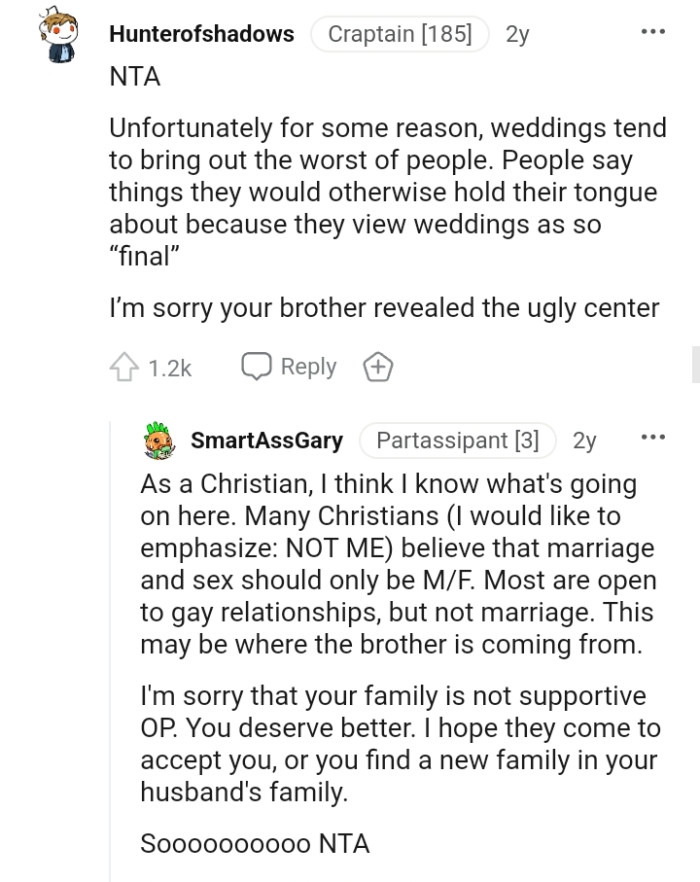Upvote Hunterofshadows' comment
This screenshot has height=882, width=700.
(x=123, y=367)
